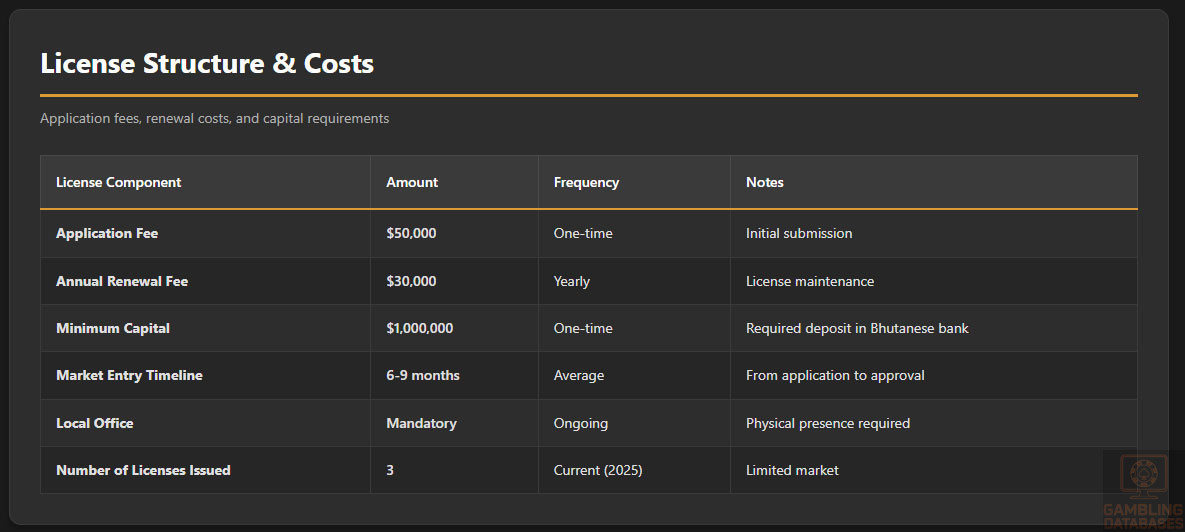Image resolution: width=1185 pixels, height=532 pixels.
Task: Click the Bhutanese bank deposit note
Action: click(857, 328)
